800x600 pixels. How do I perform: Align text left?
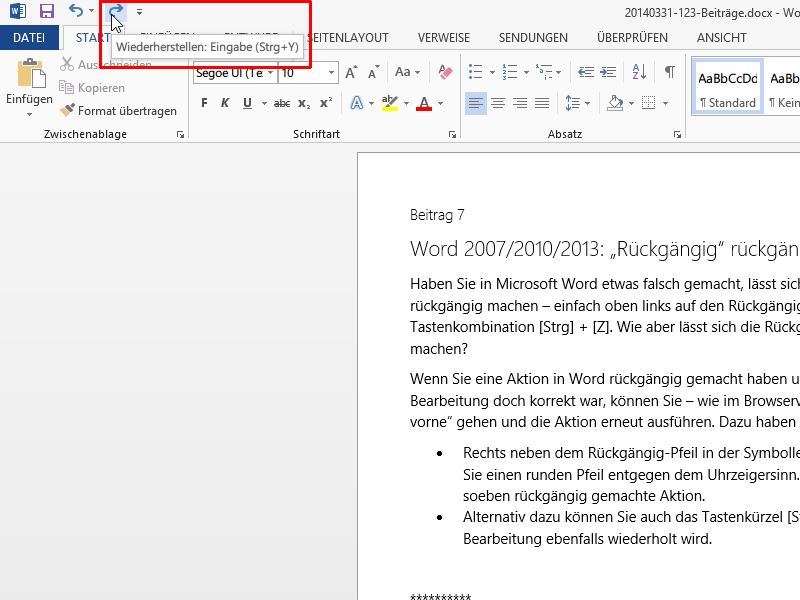click(x=476, y=104)
